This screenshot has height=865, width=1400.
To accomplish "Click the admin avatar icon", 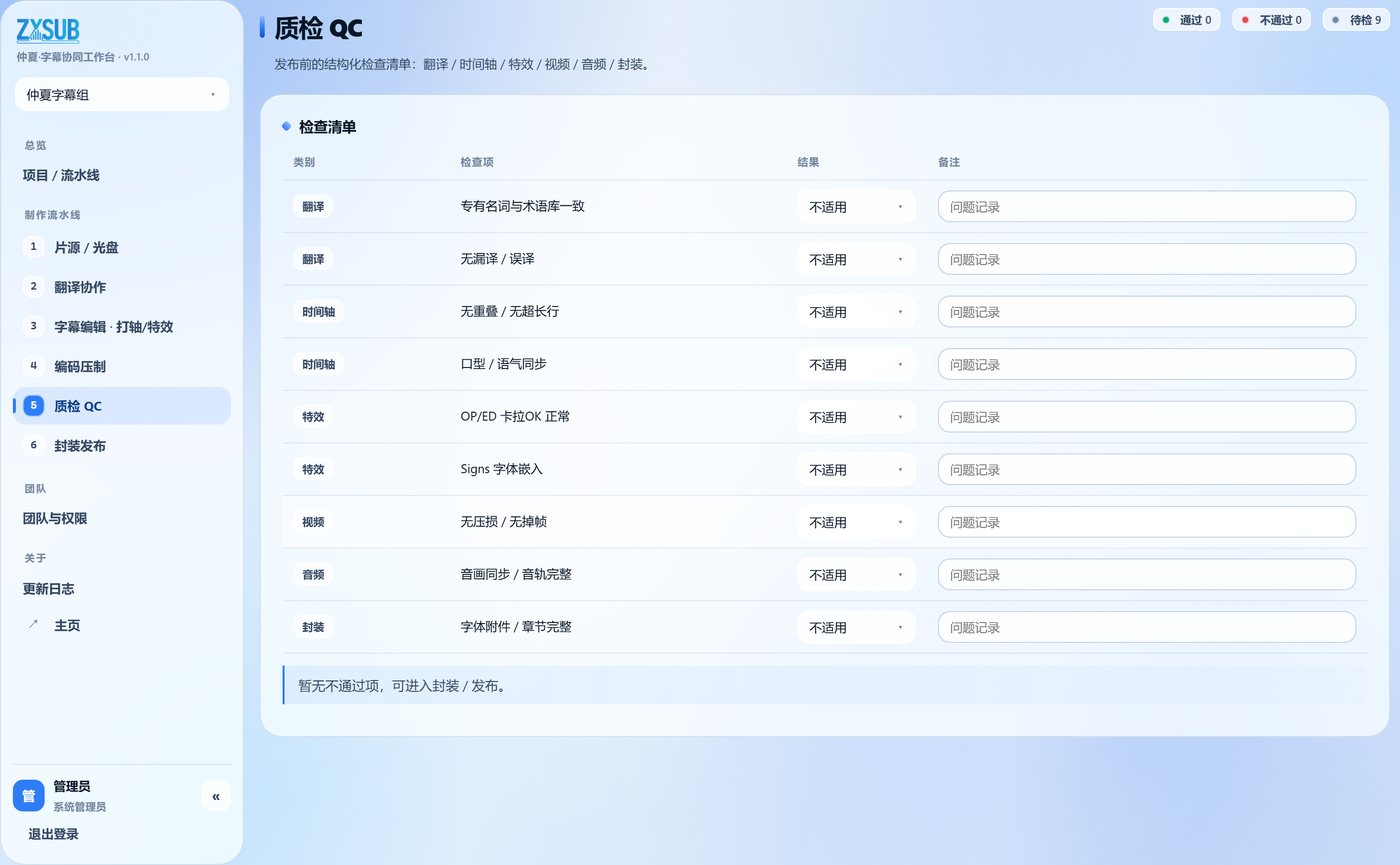I will [29, 796].
